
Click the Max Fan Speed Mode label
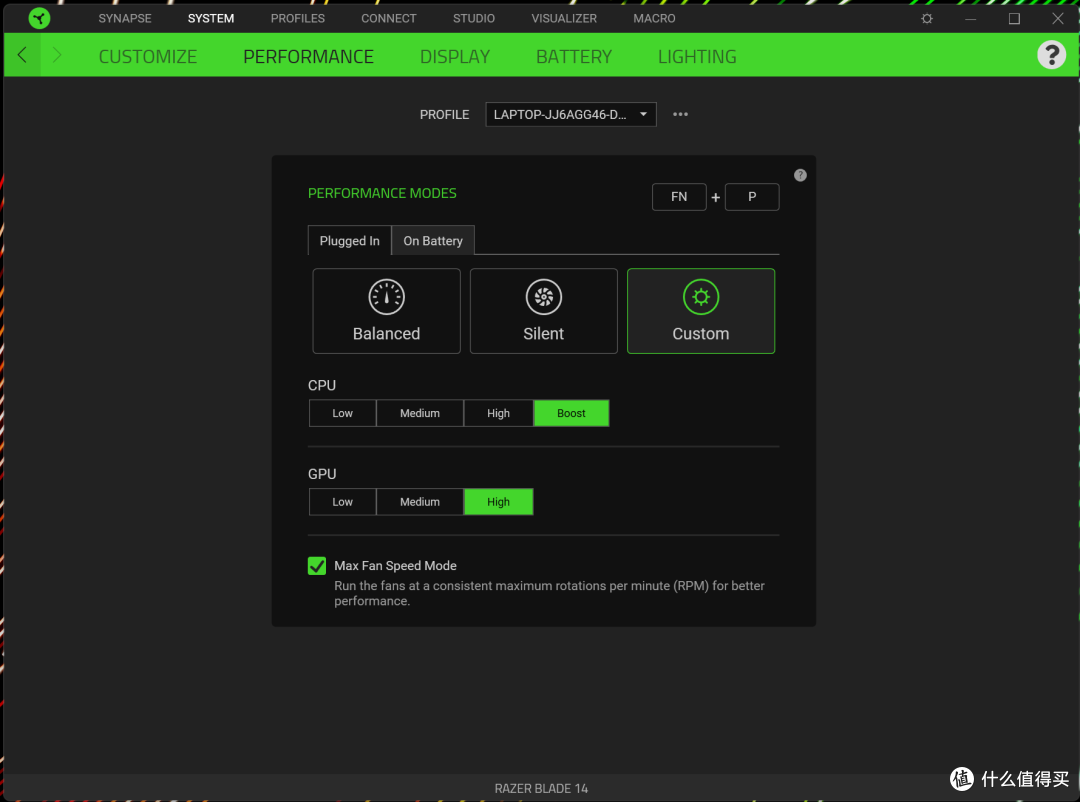pyautogui.click(x=395, y=566)
